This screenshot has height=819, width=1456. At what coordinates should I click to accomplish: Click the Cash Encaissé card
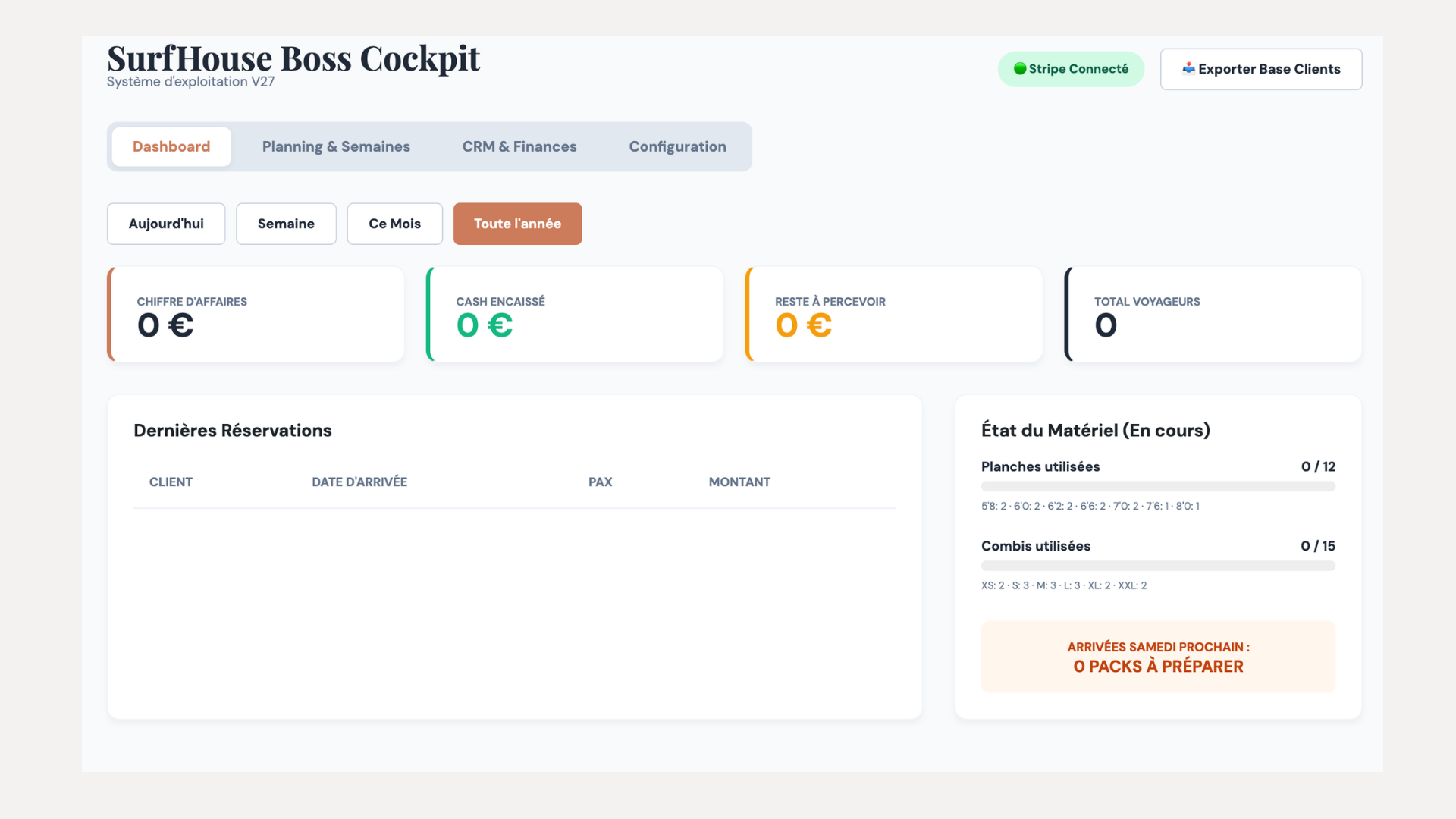point(575,314)
